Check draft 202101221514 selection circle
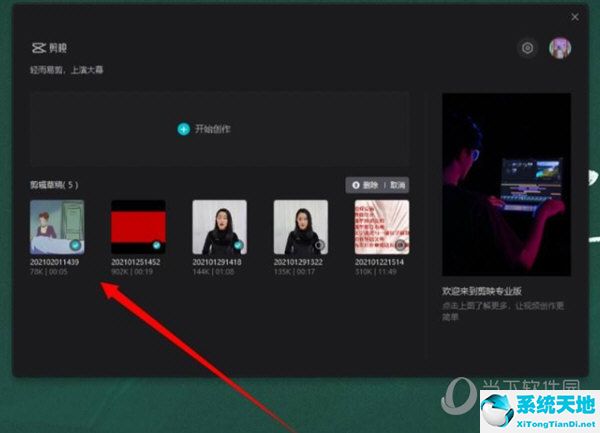The height and width of the screenshot is (433, 600). pos(401,244)
